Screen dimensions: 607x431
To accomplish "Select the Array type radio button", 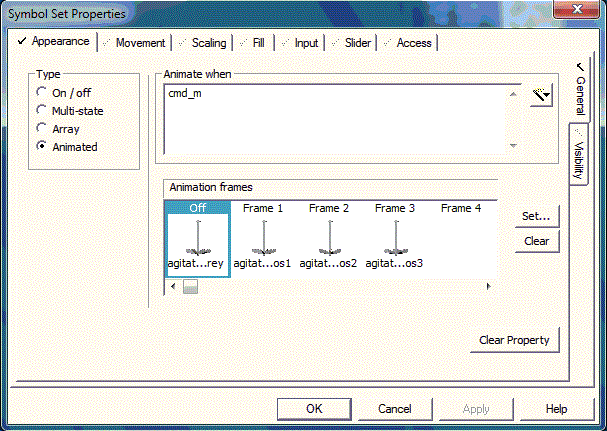I will pyautogui.click(x=42, y=128).
